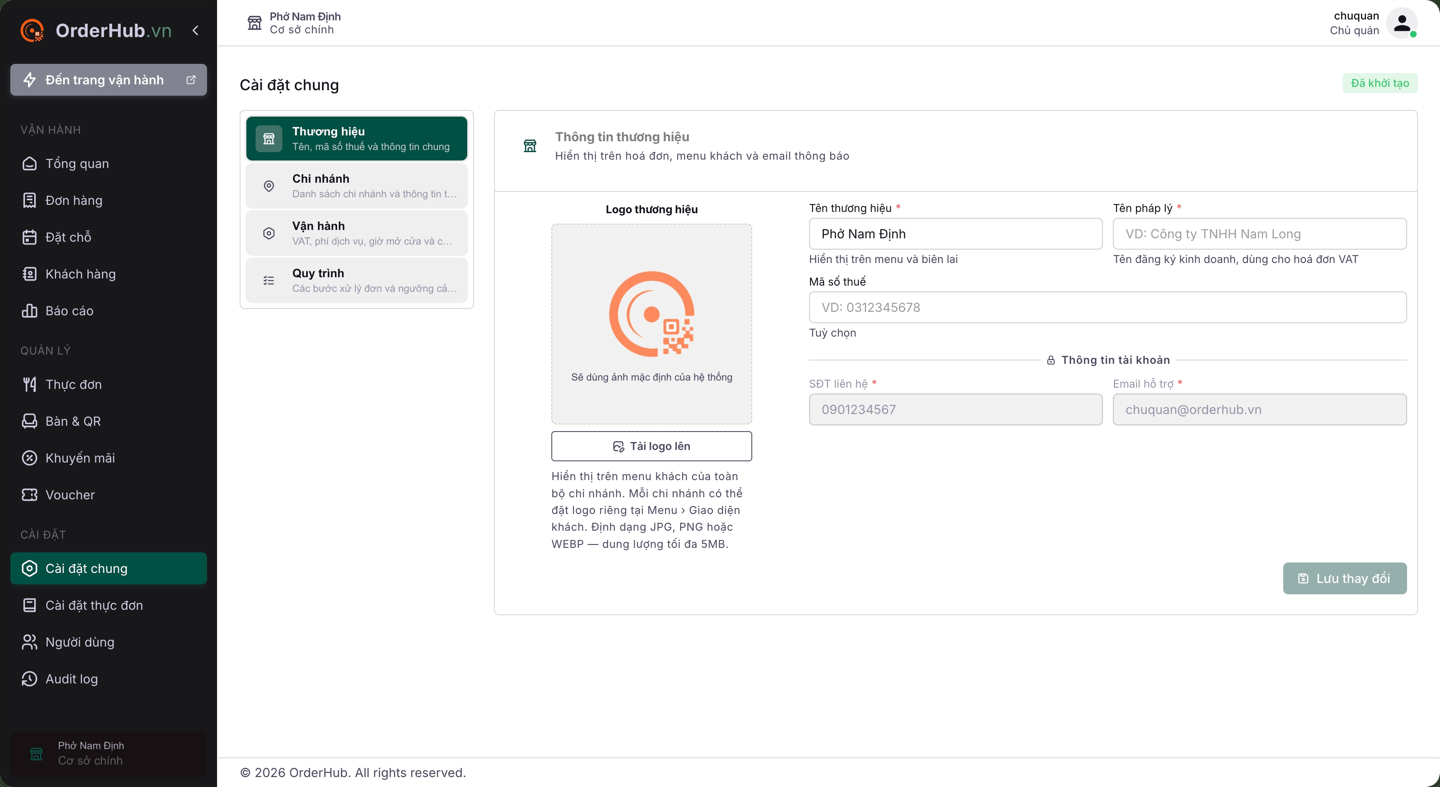Screen dimensions: 1440x787
Task: Open Khuyến mãi promotions page
Action: [x=108, y=458]
